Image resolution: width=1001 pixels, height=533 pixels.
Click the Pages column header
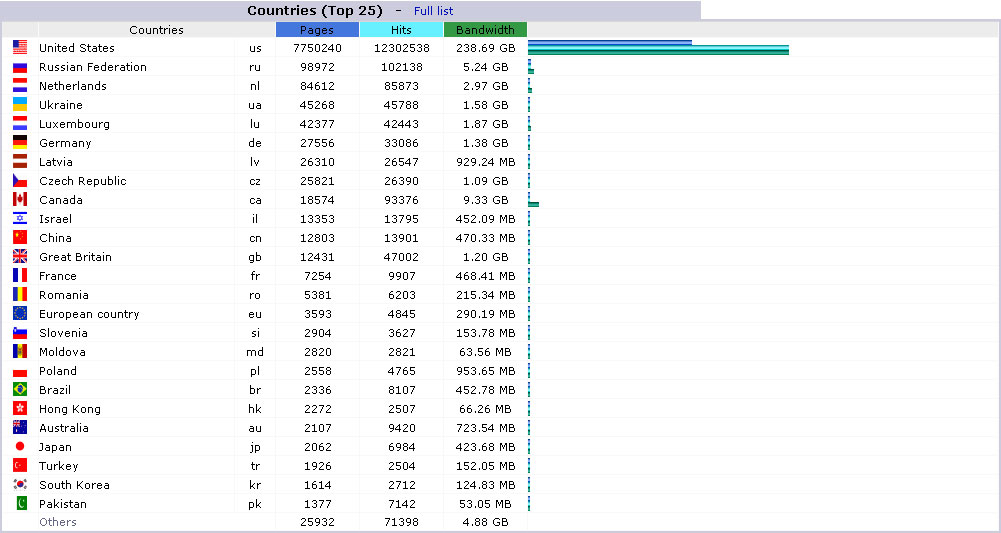(x=317, y=30)
